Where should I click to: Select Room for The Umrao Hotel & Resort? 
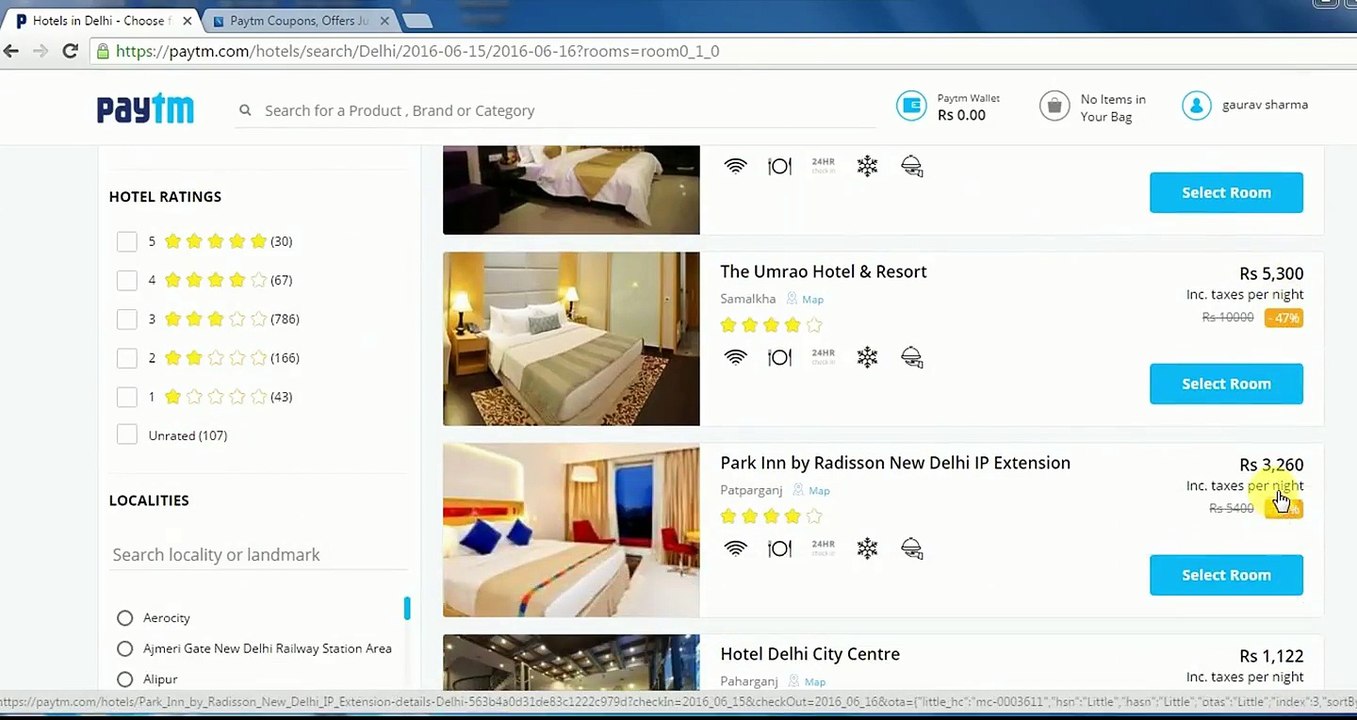point(1226,384)
